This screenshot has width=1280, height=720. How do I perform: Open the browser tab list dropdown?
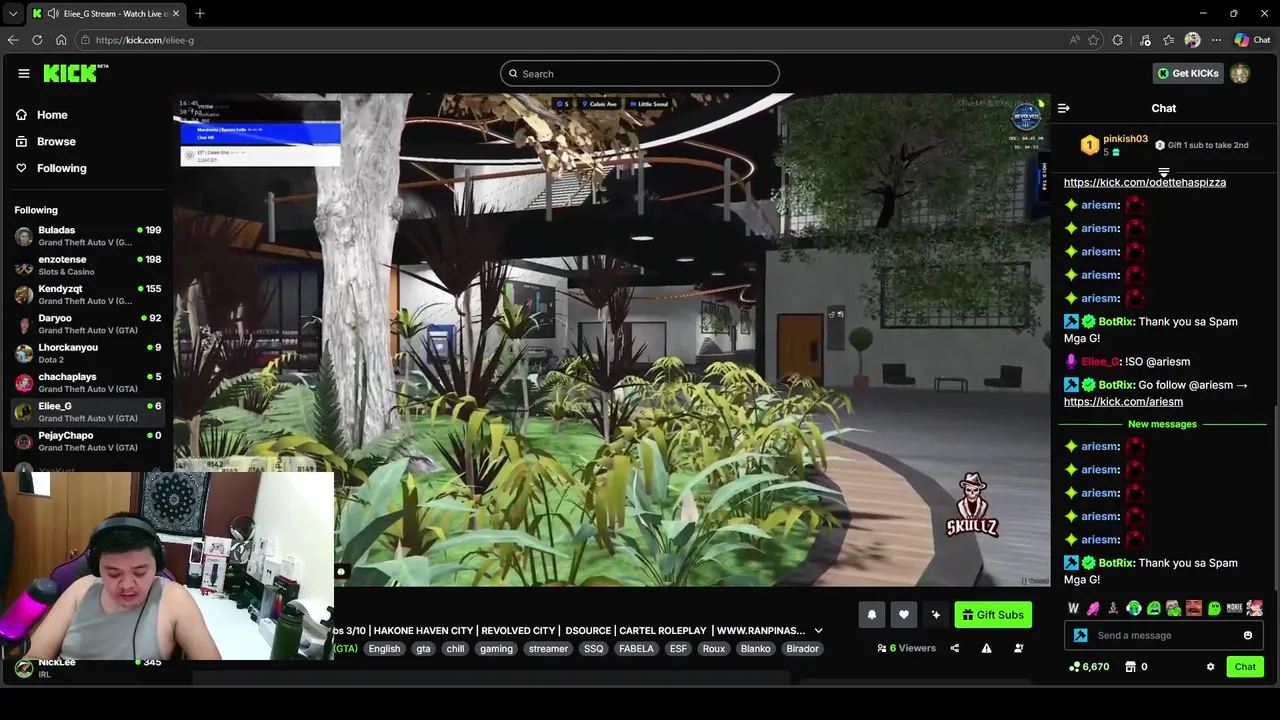point(12,13)
